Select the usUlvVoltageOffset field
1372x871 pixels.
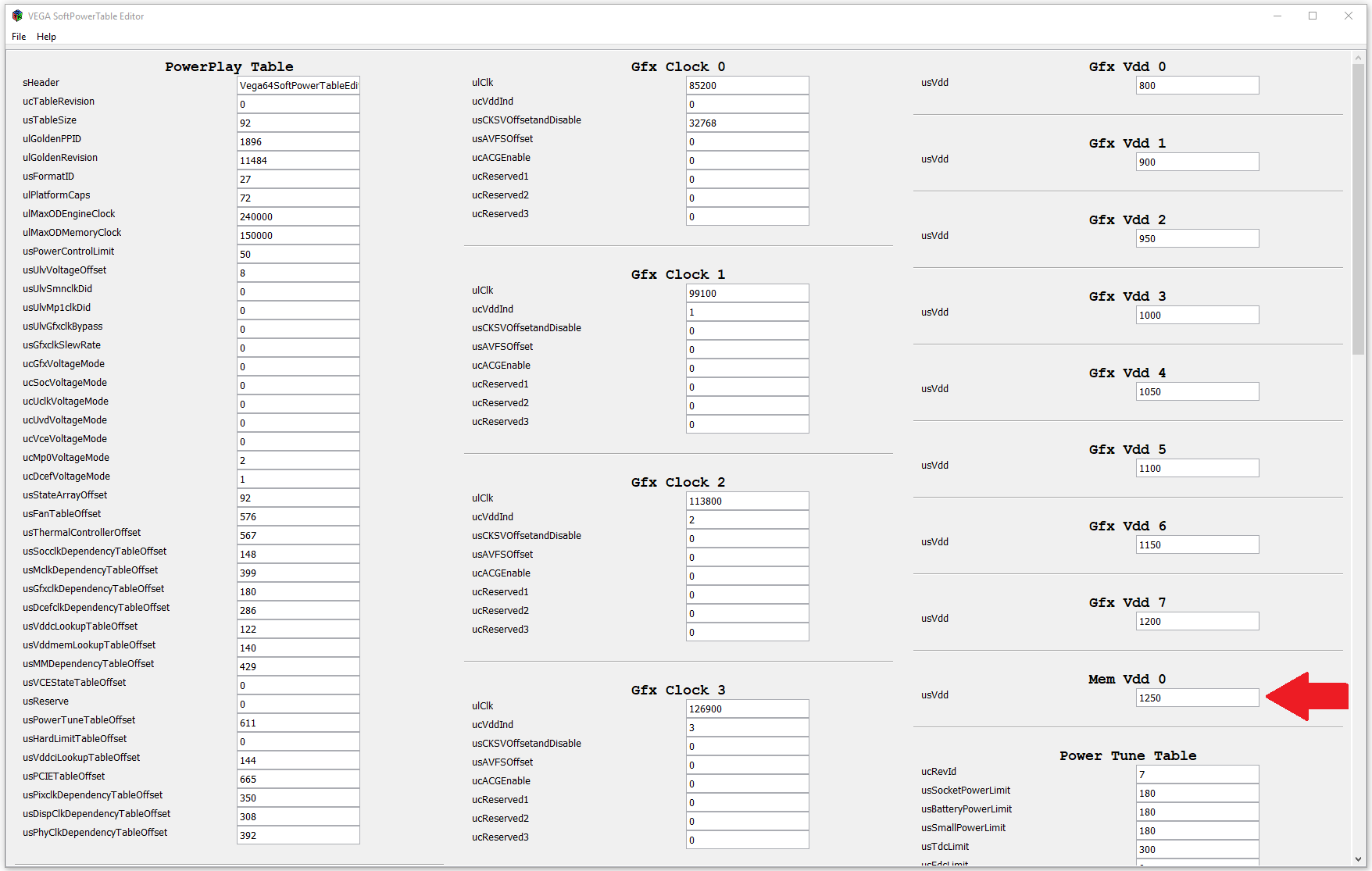click(x=298, y=273)
